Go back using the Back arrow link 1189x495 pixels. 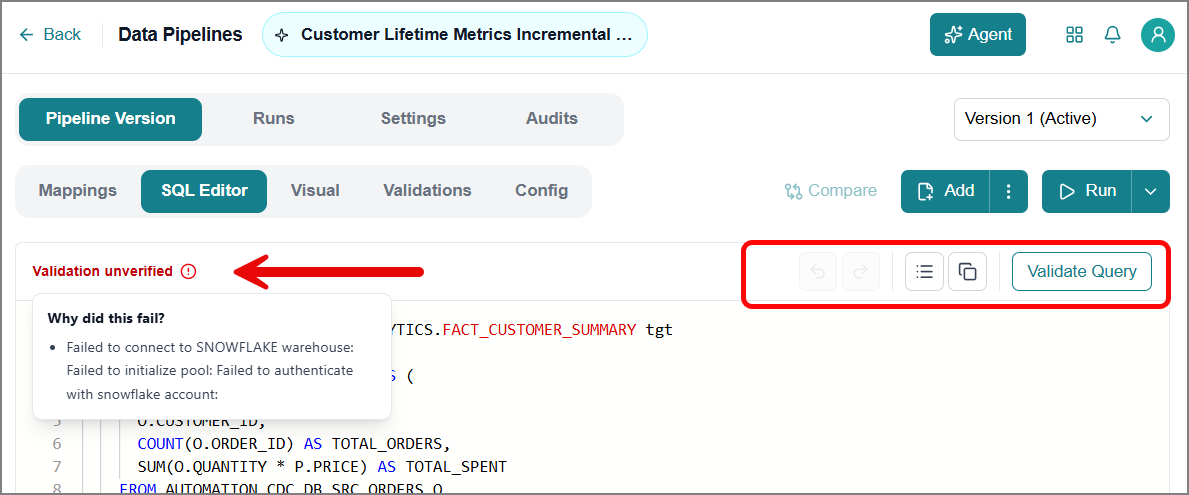click(x=50, y=35)
